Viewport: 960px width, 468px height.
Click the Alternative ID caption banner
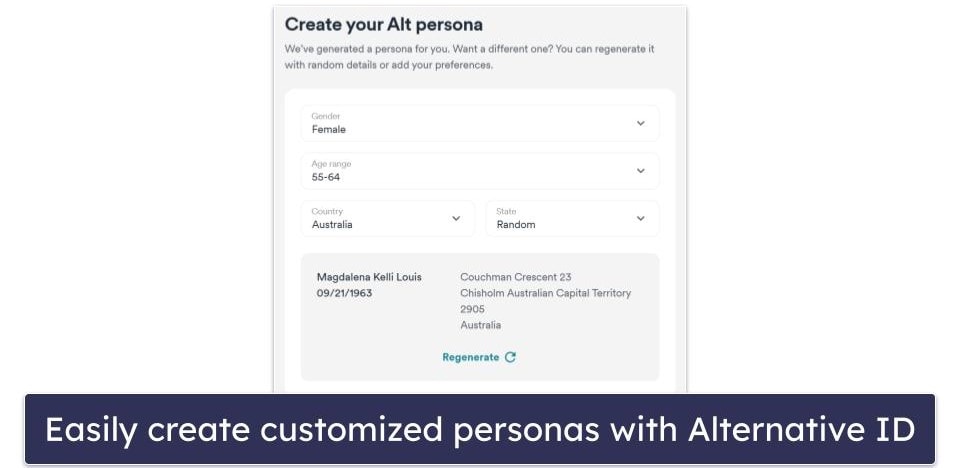point(480,430)
